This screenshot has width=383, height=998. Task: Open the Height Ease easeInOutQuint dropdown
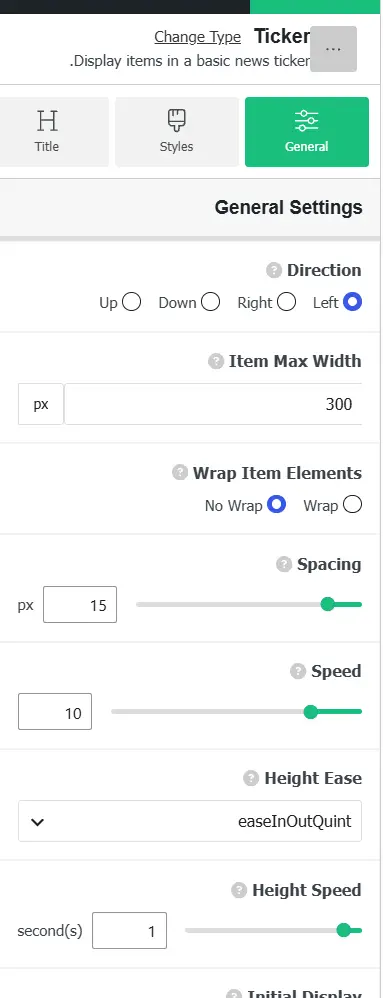pyautogui.click(x=190, y=821)
